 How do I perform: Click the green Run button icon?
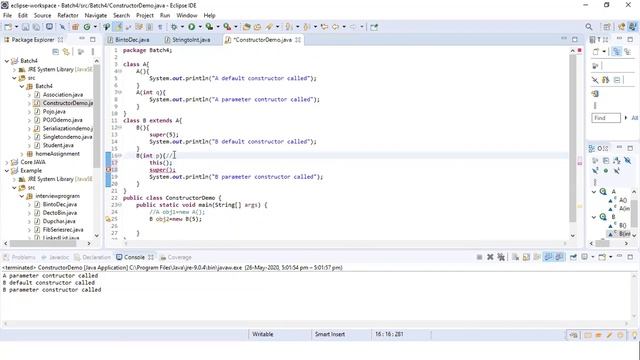(191, 27)
